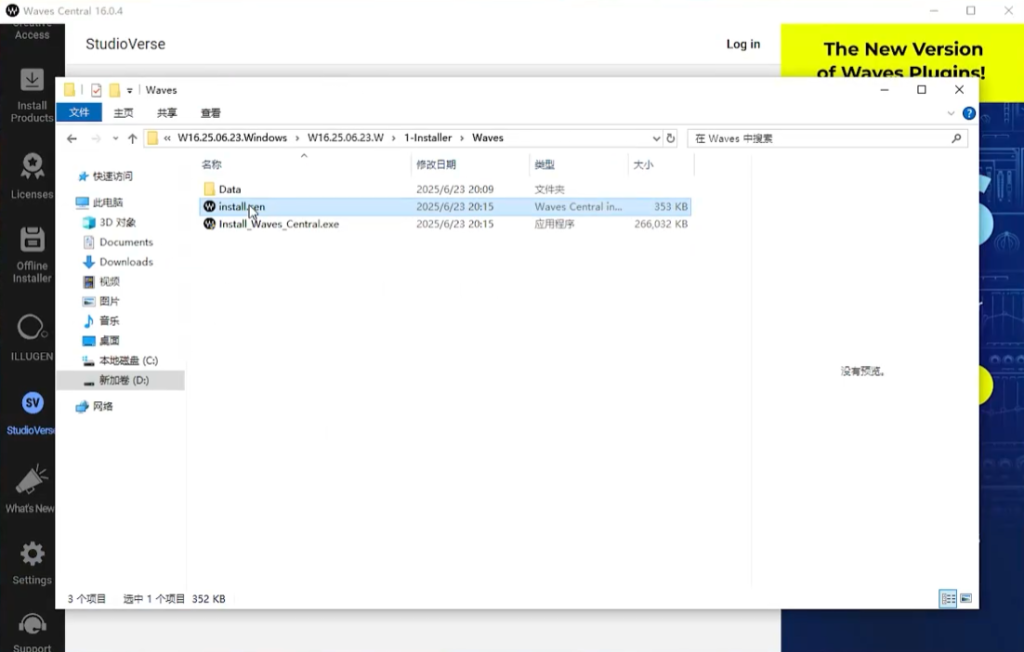Click W16.25.06.23.W breadcrumb segment
This screenshot has height=652, width=1024.
point(345,138)
